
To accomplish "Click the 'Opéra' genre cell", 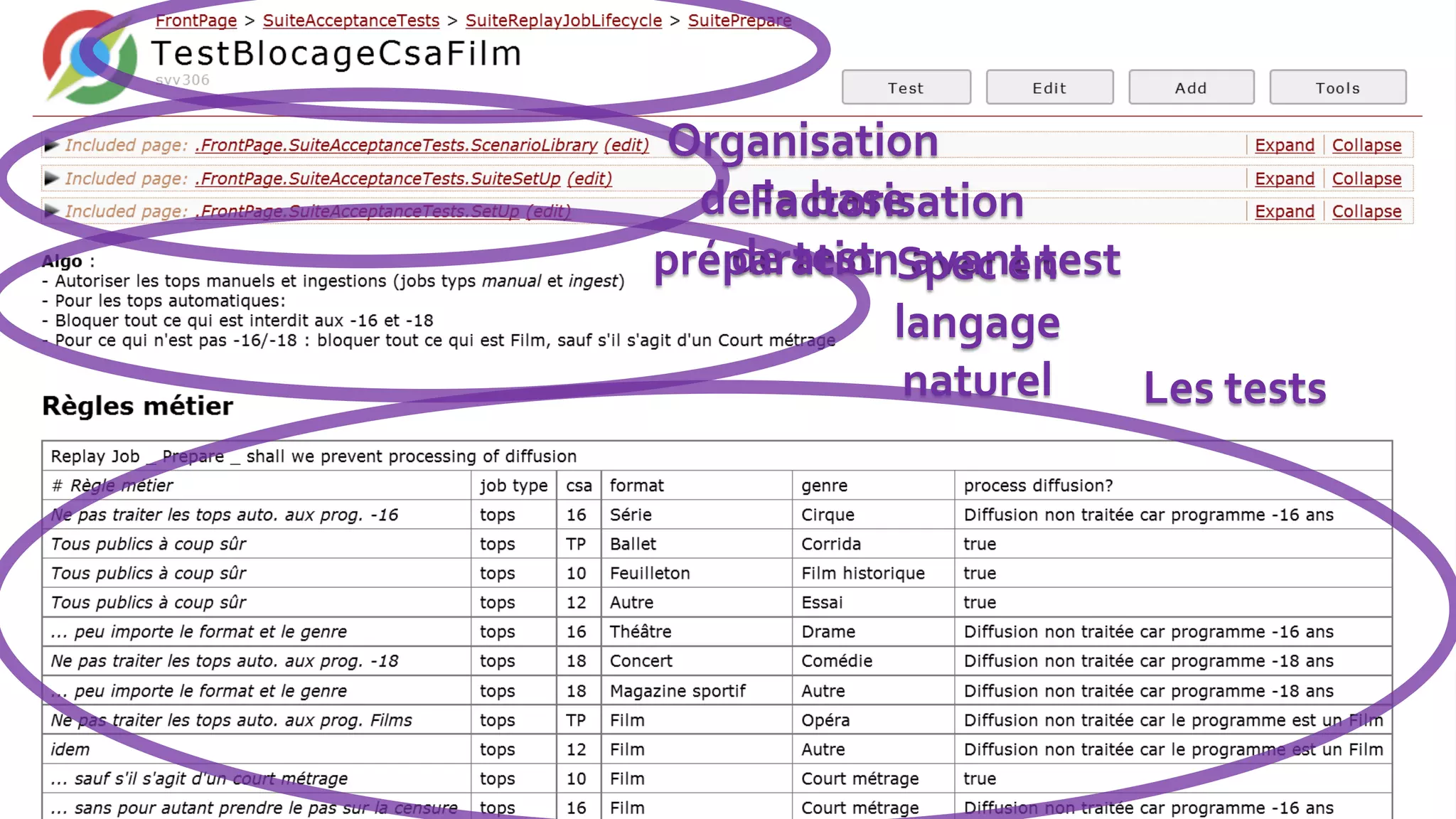I will 873,720.
